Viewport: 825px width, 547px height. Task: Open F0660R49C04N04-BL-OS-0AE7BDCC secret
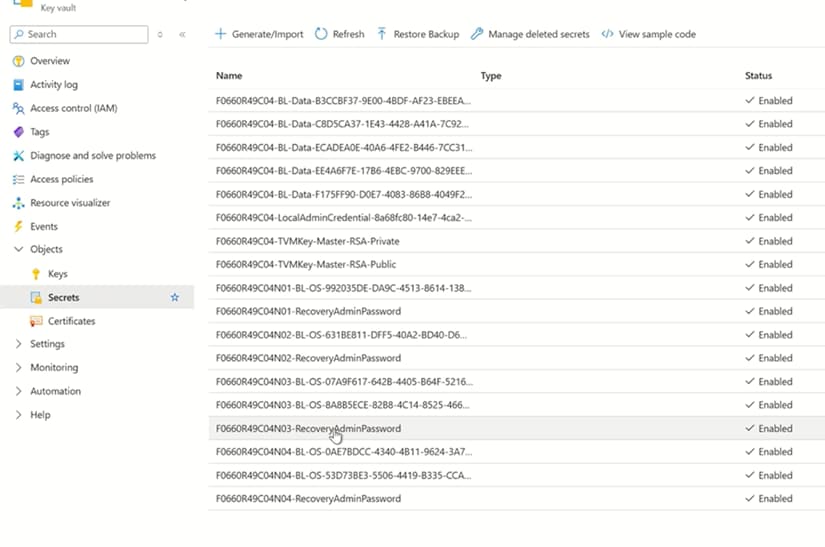(344, 452)
